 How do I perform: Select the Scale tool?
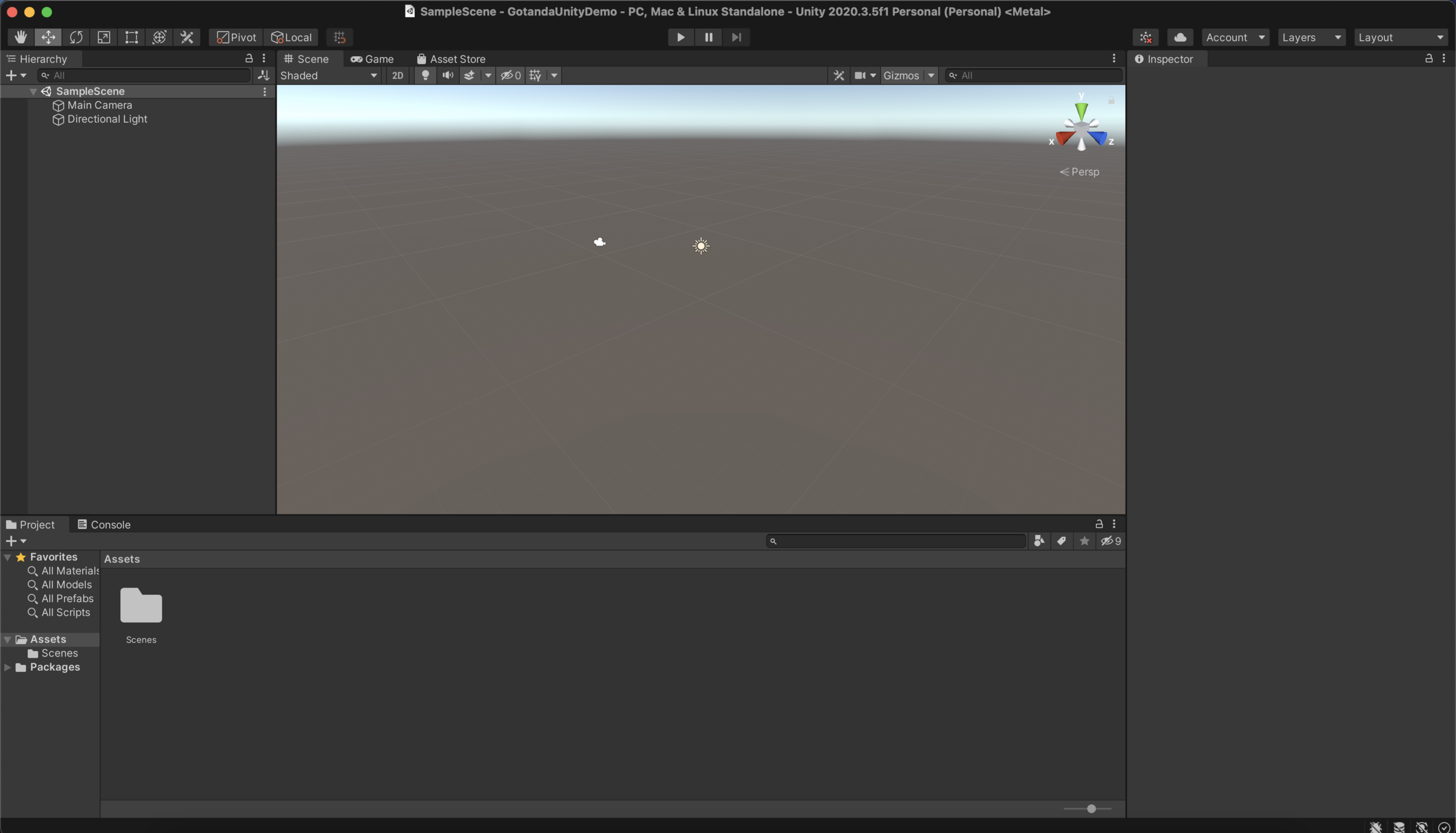click(x=104, y=37)
